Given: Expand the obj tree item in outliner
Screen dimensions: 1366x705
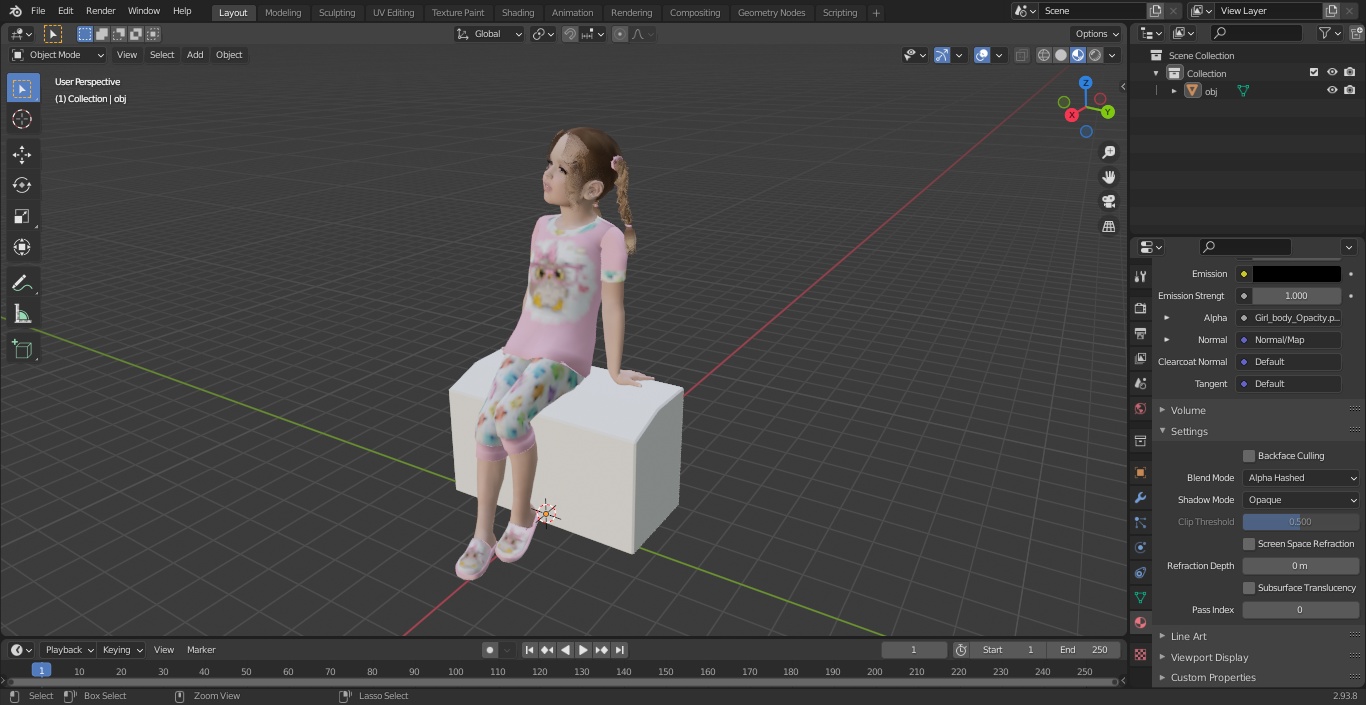Looking at the screenshot, I should [x=1174, y=91].
